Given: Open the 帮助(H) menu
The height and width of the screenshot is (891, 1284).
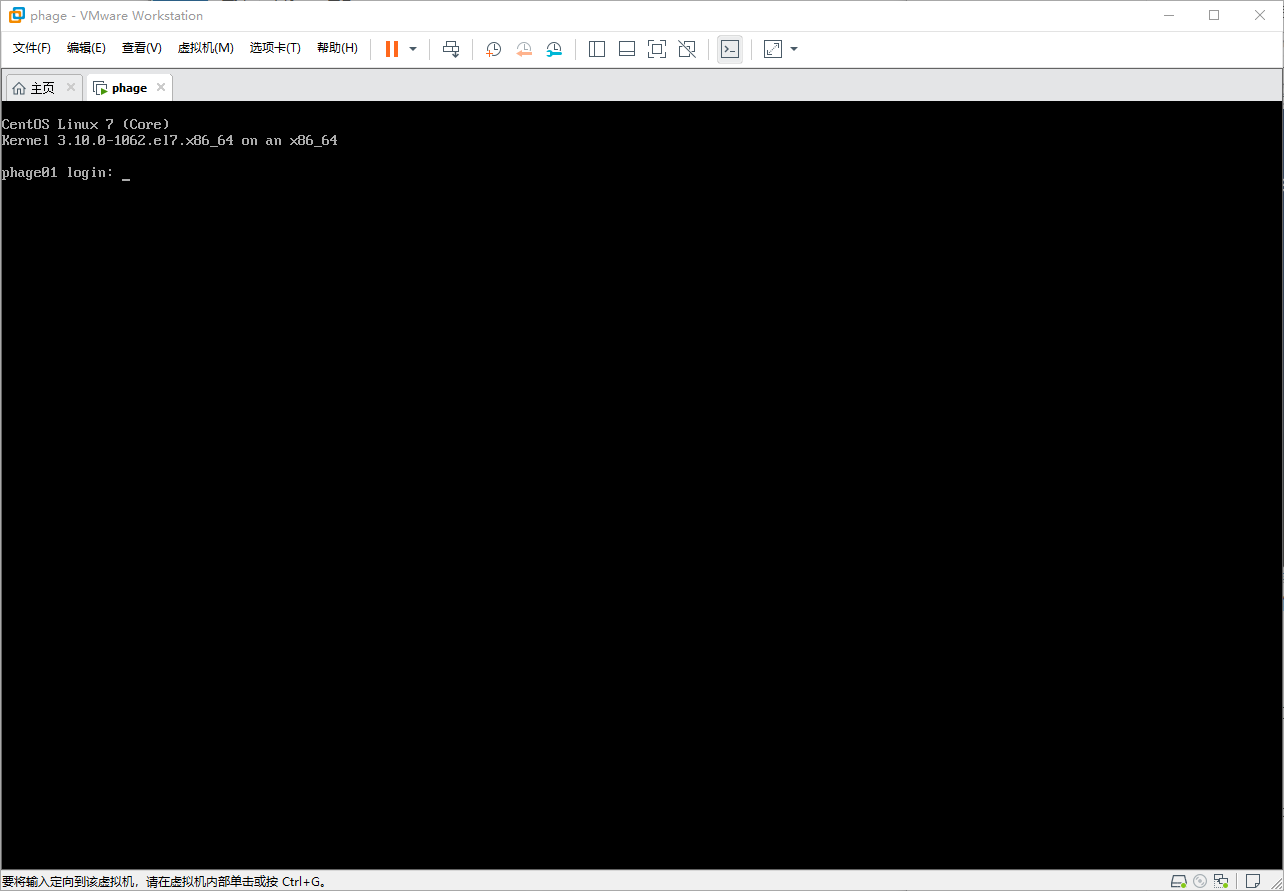Looking at the screenshot, I should (337, 48).
